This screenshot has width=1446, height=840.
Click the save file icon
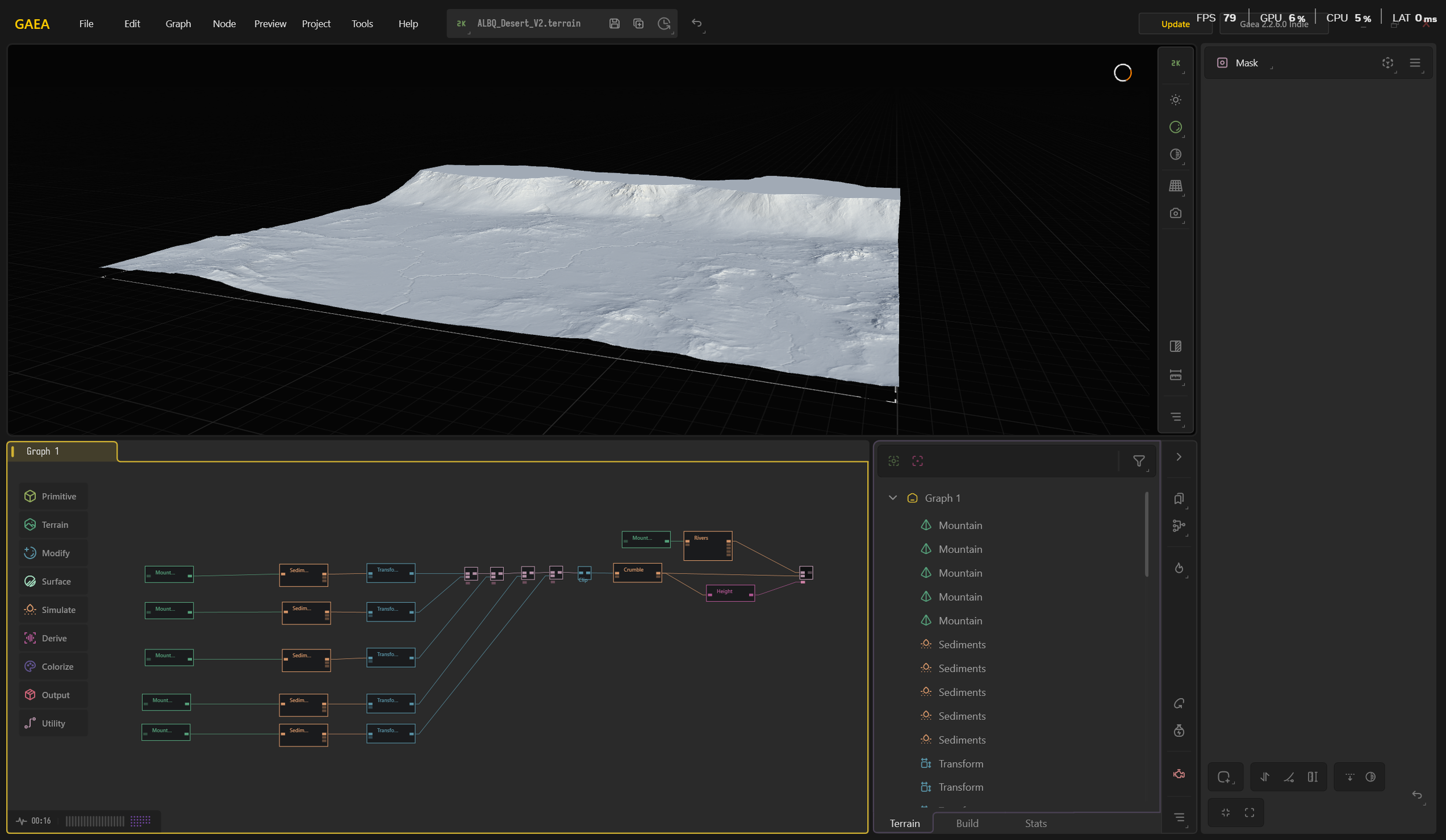(614, 23)
